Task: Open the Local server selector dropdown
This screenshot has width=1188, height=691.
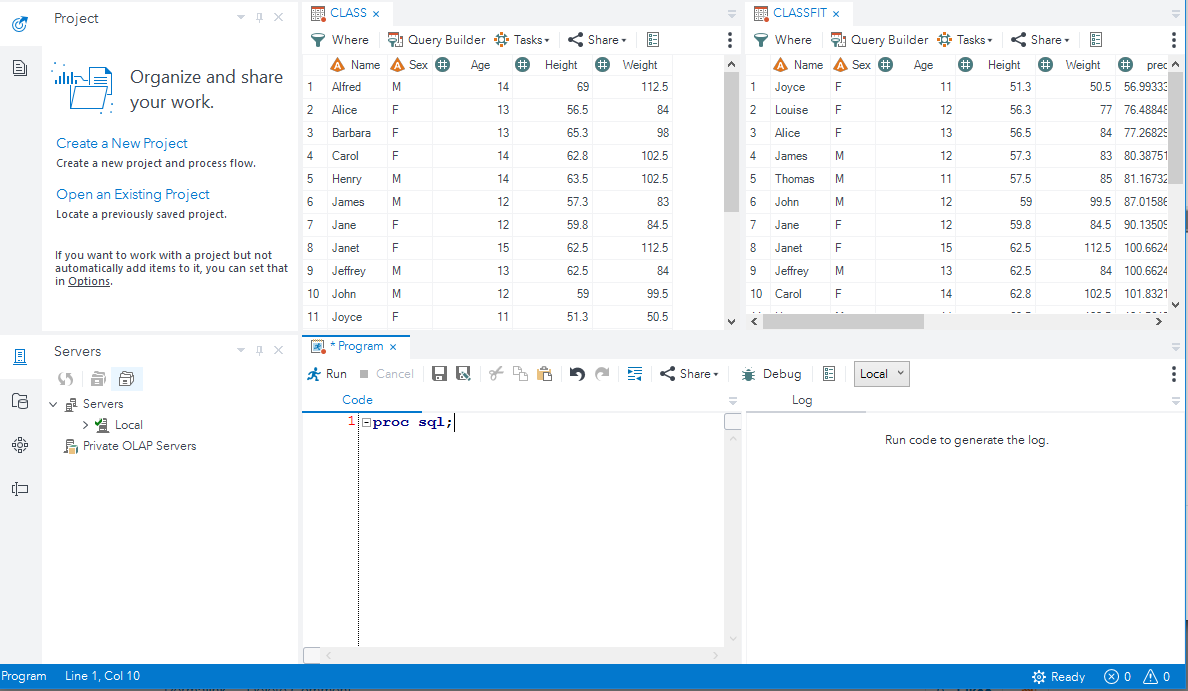Action: (x=881, y=373)
